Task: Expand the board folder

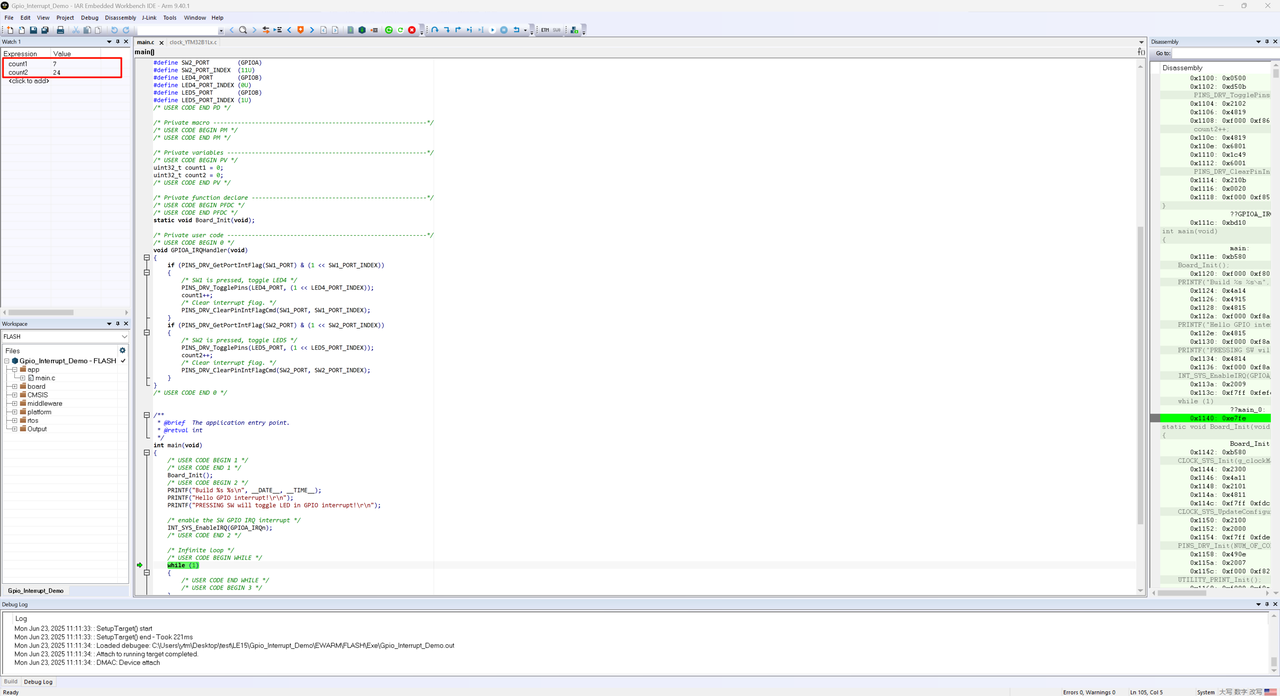Action: click(15, 387)
